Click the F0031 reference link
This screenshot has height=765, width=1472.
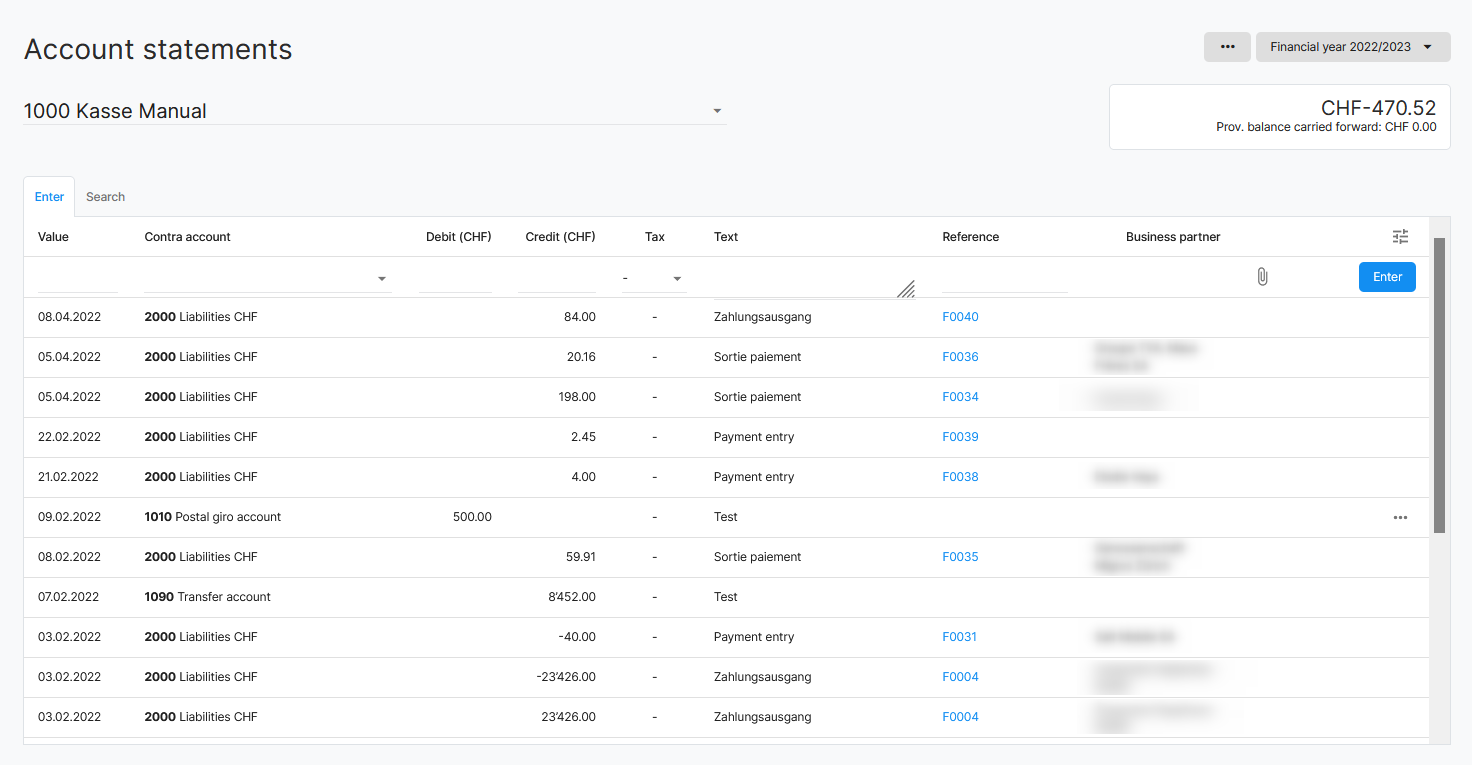tap(959, 637)
